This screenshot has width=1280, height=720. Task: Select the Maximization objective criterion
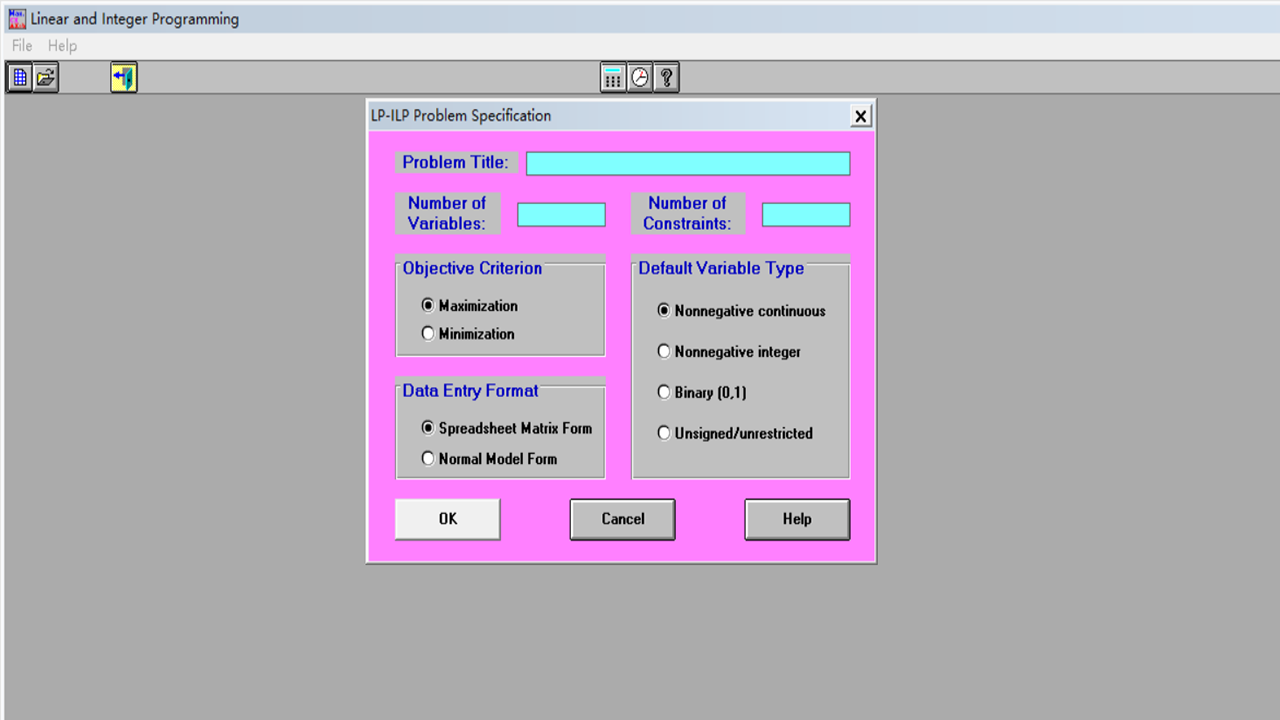tap(429, 306)
